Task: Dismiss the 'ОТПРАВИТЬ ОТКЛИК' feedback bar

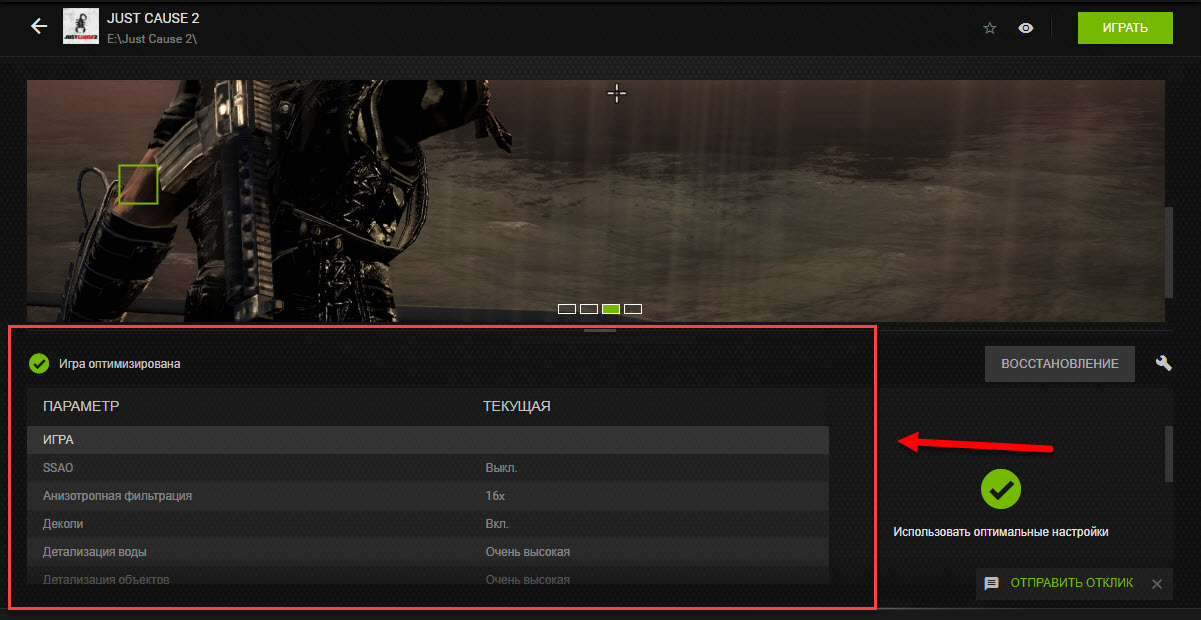Action: pos(1156,584)
